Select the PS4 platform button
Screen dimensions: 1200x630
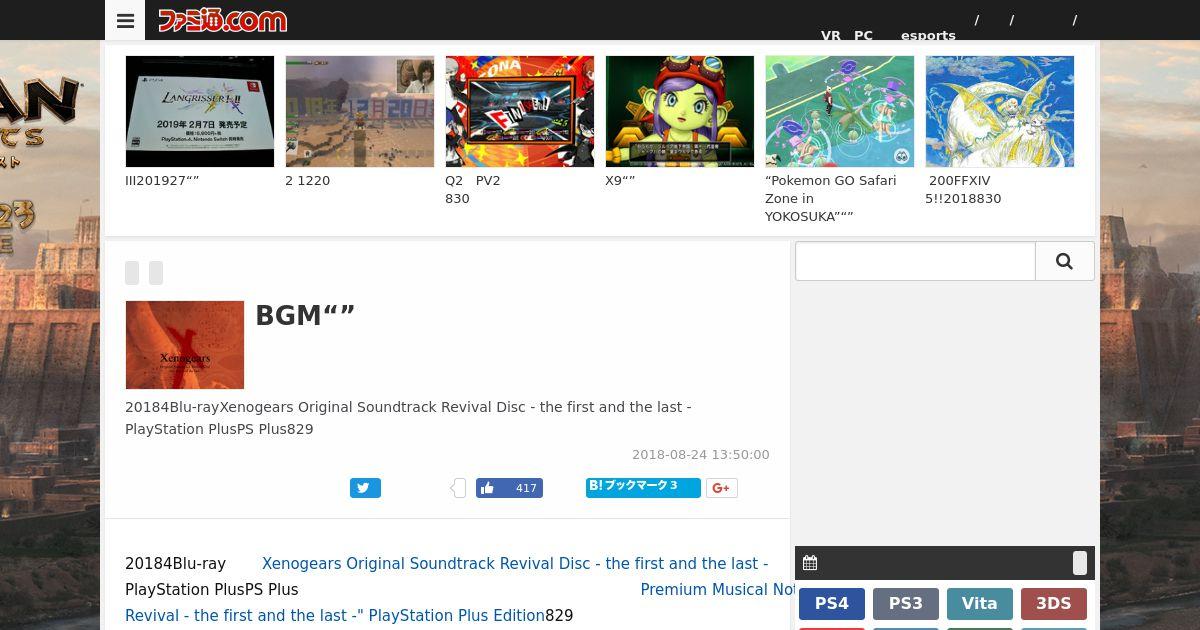coord(832,604)
